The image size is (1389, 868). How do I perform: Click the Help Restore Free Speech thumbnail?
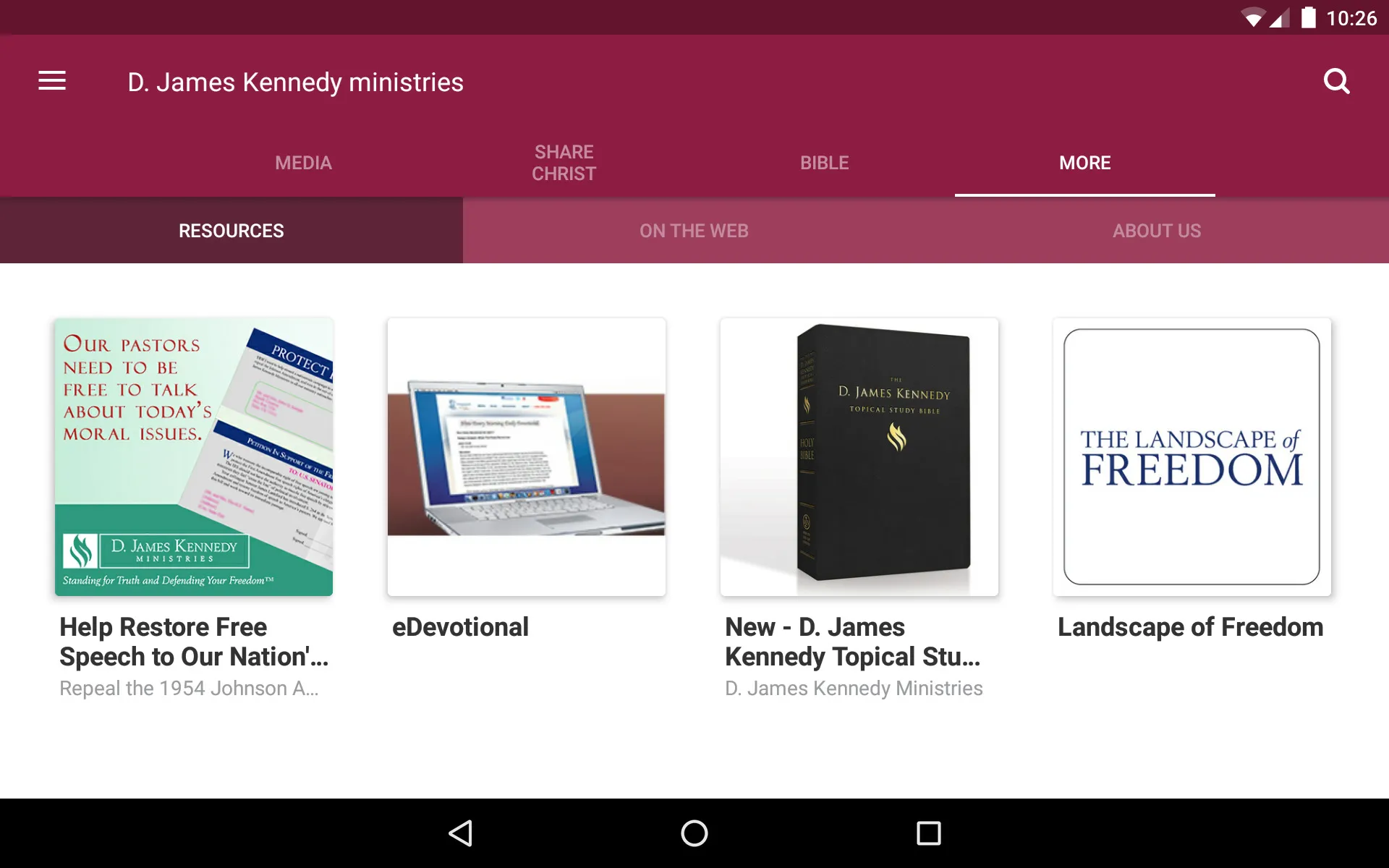pos(195,457)
